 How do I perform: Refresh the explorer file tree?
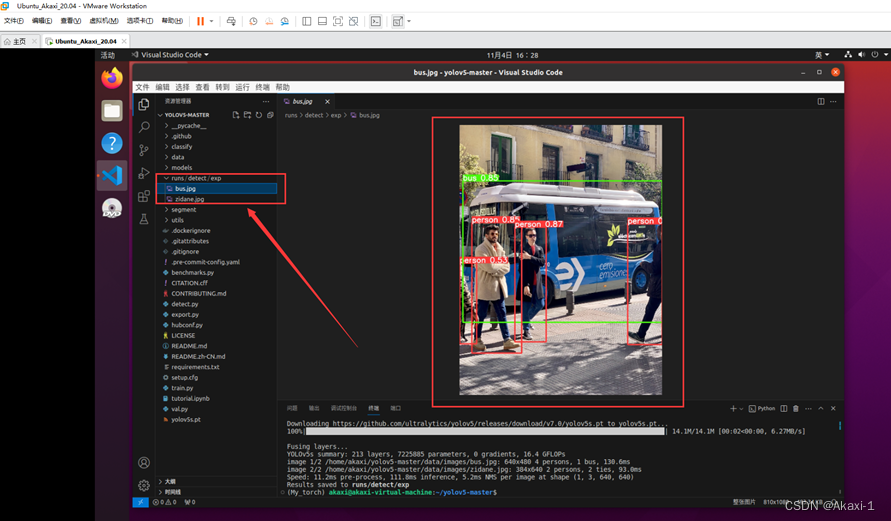pos(259,115)
